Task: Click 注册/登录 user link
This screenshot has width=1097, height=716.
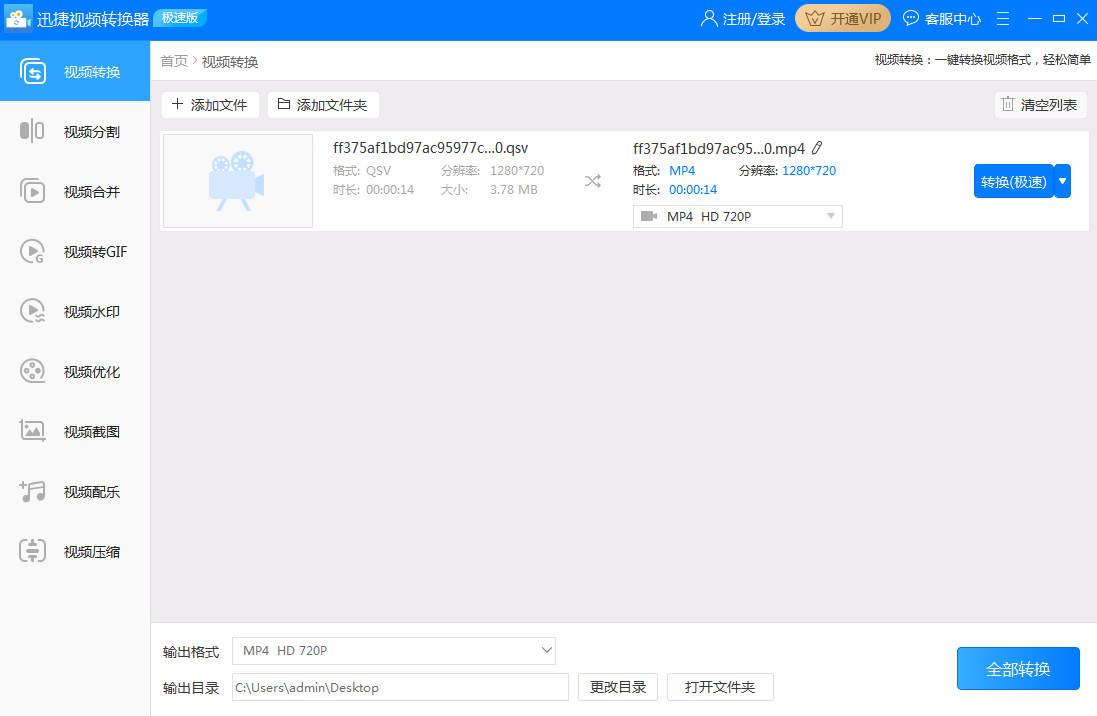Action: 743,19
